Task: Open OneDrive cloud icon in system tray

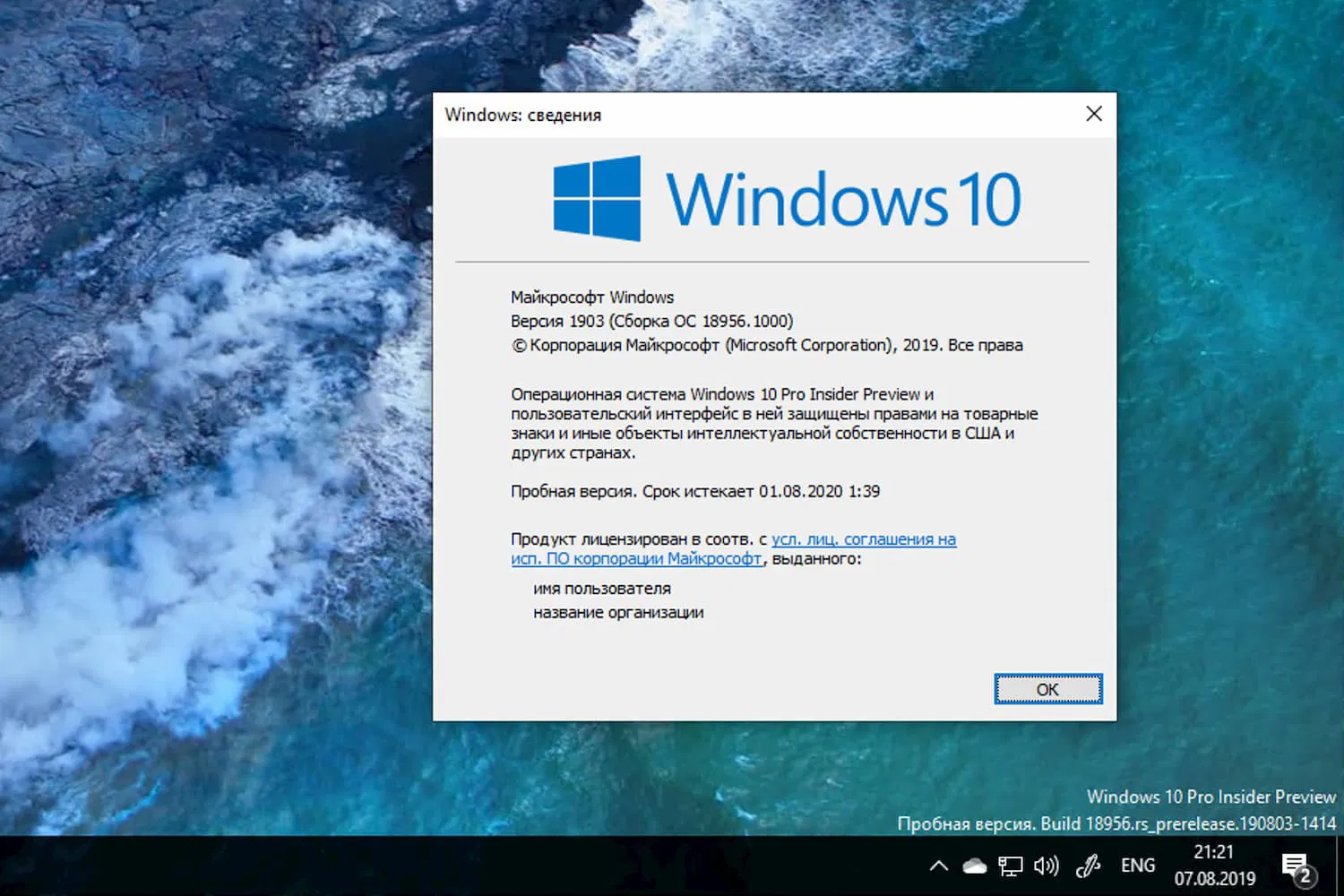Action: pyautogui.click(x=974, y=866)
